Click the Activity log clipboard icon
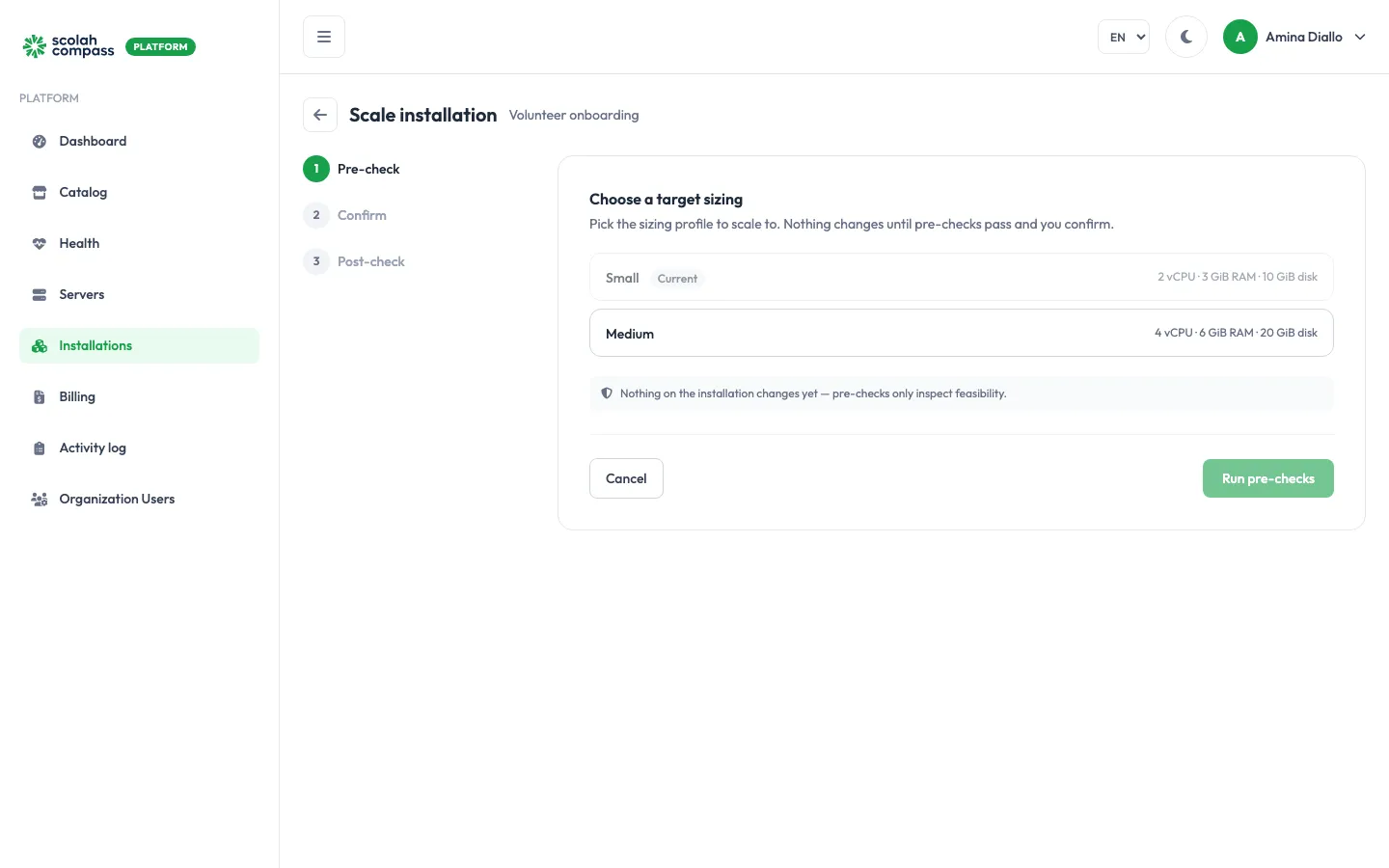Viewport: 1389px width, 868px height. coord(40,448)
